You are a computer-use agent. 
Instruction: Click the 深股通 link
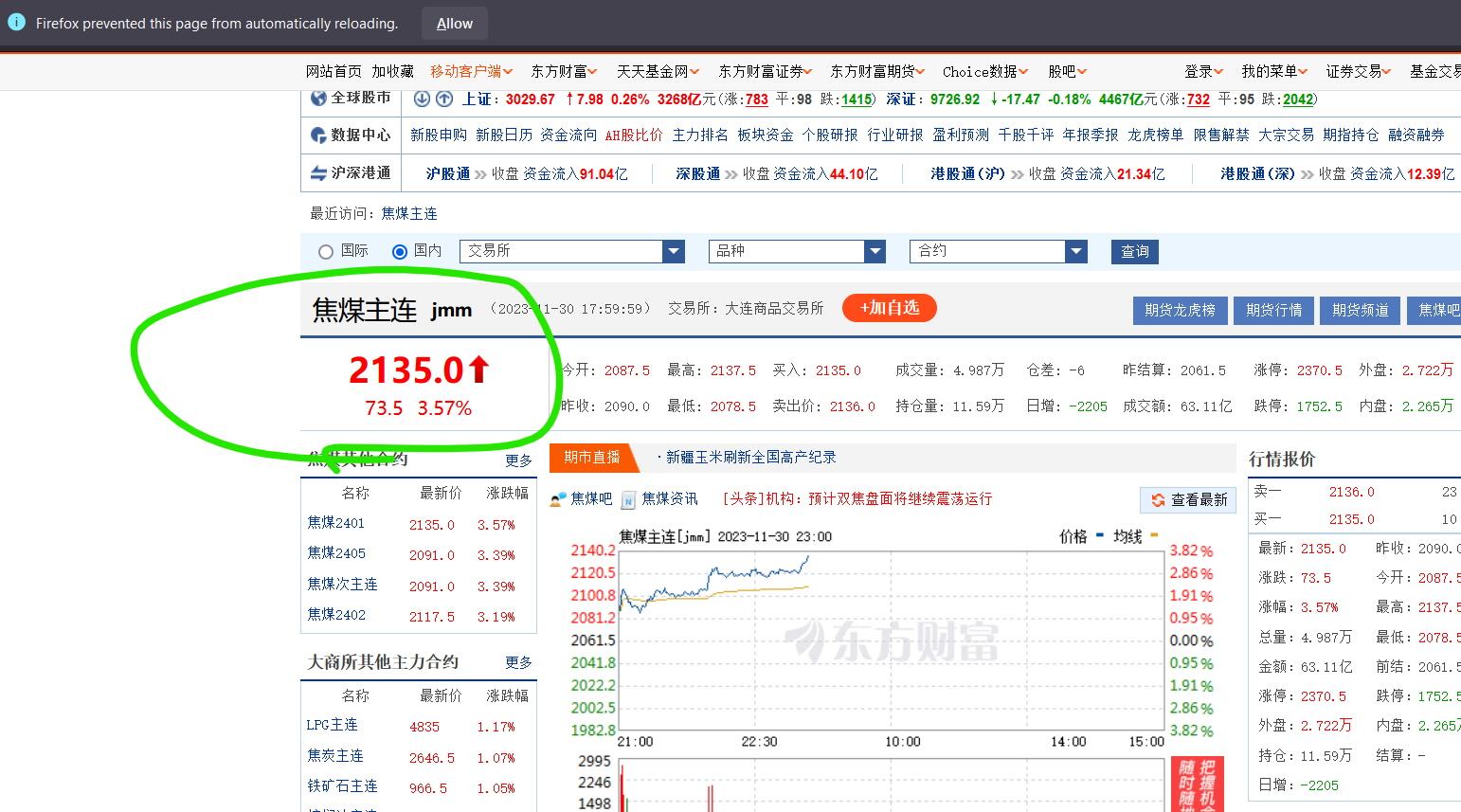(x=698, y=174)
